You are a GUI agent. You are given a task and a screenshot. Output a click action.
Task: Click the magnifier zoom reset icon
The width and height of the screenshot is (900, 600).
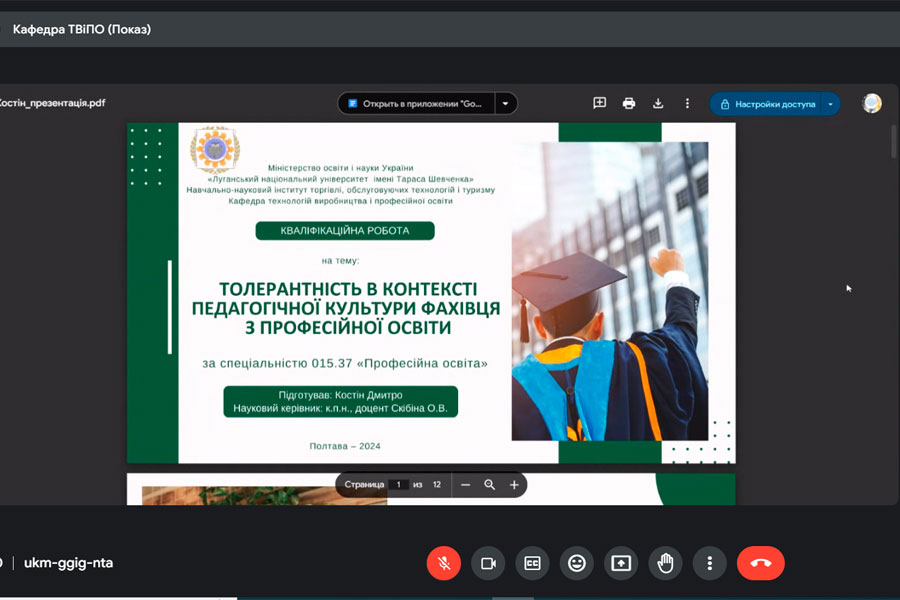click(x=490, y=485)
